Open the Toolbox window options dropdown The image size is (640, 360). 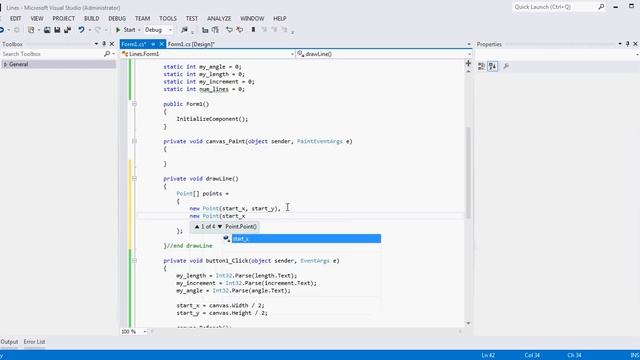(96, 44)
